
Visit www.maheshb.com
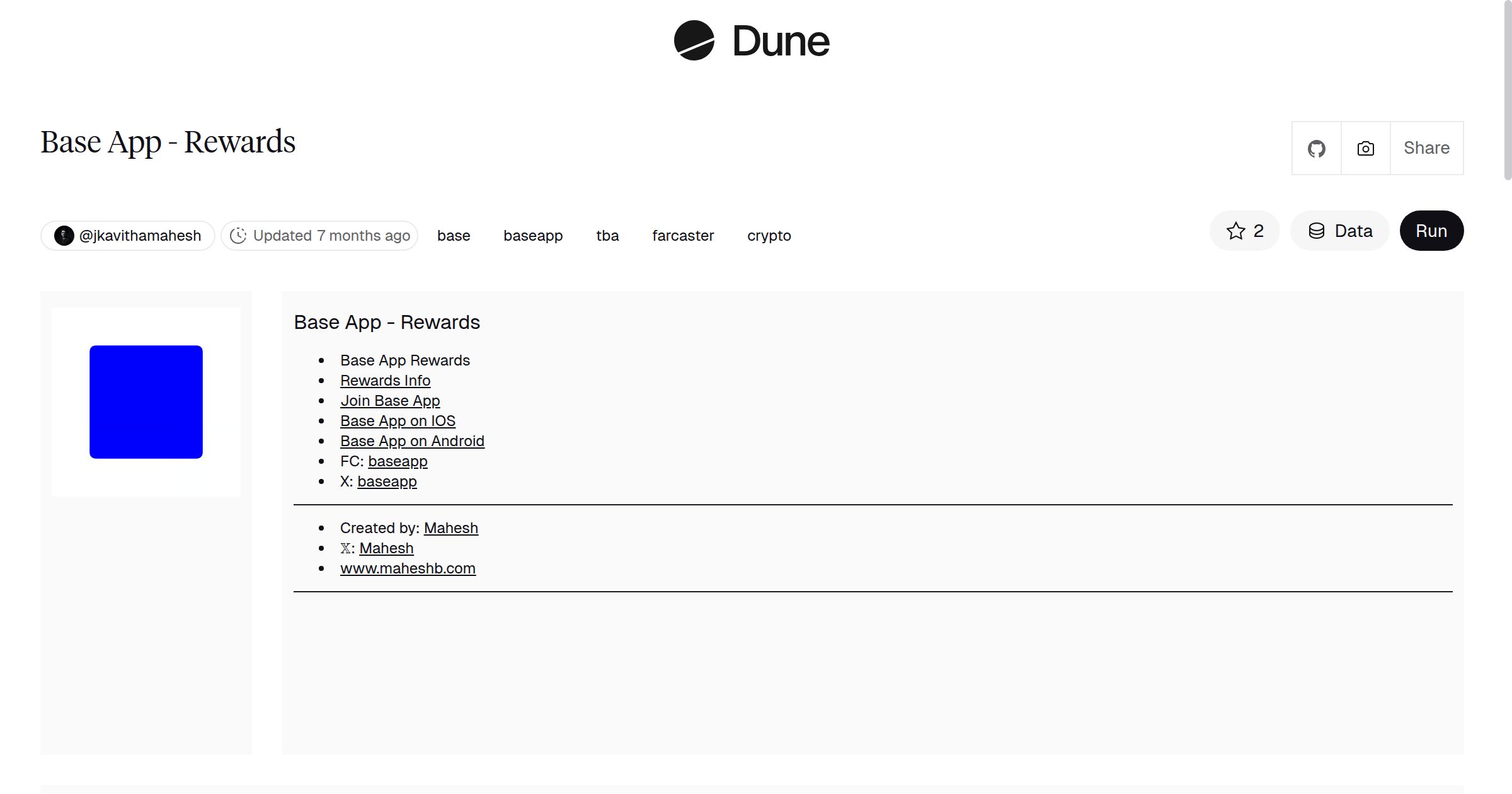pyautogui.click(x=408, y=568)
